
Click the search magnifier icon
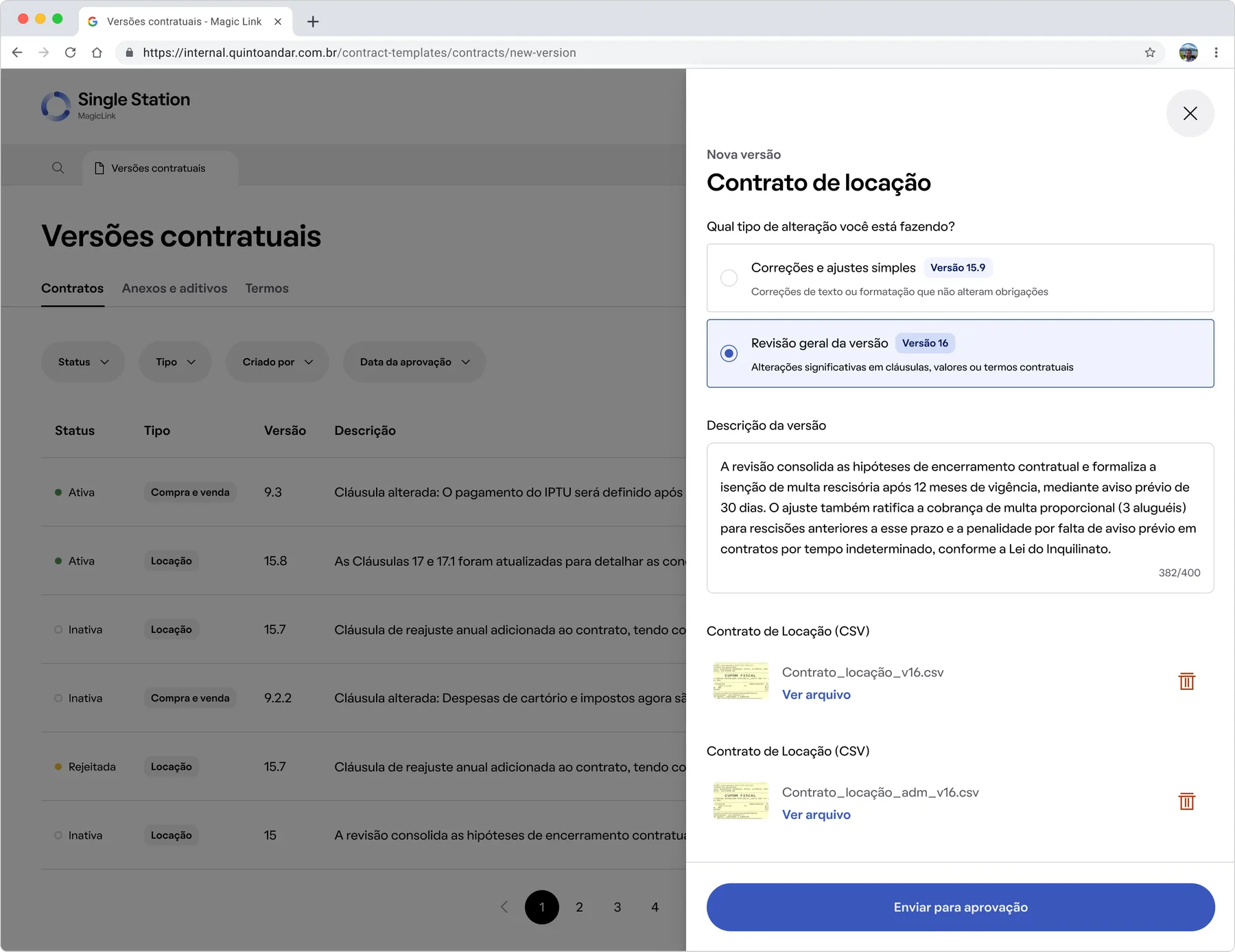pyautogui.click(x=58, y=168)
